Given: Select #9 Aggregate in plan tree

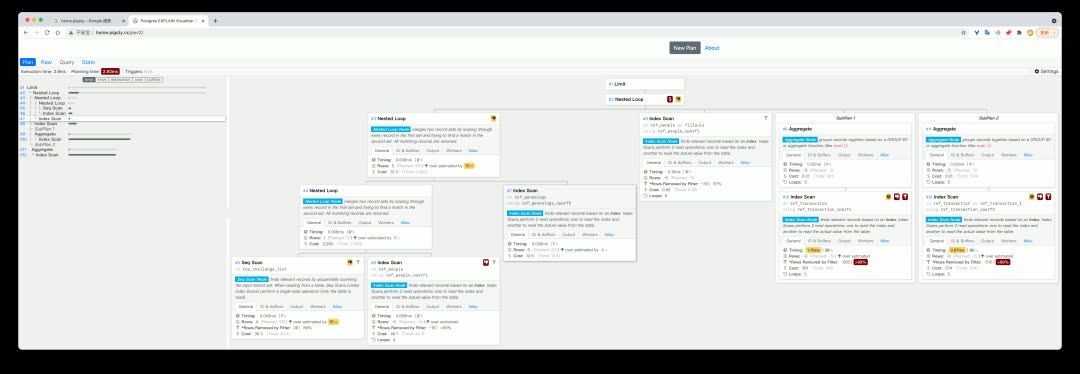Looking at the screenshot, I should pyautogui.click(x=45, y=134).
